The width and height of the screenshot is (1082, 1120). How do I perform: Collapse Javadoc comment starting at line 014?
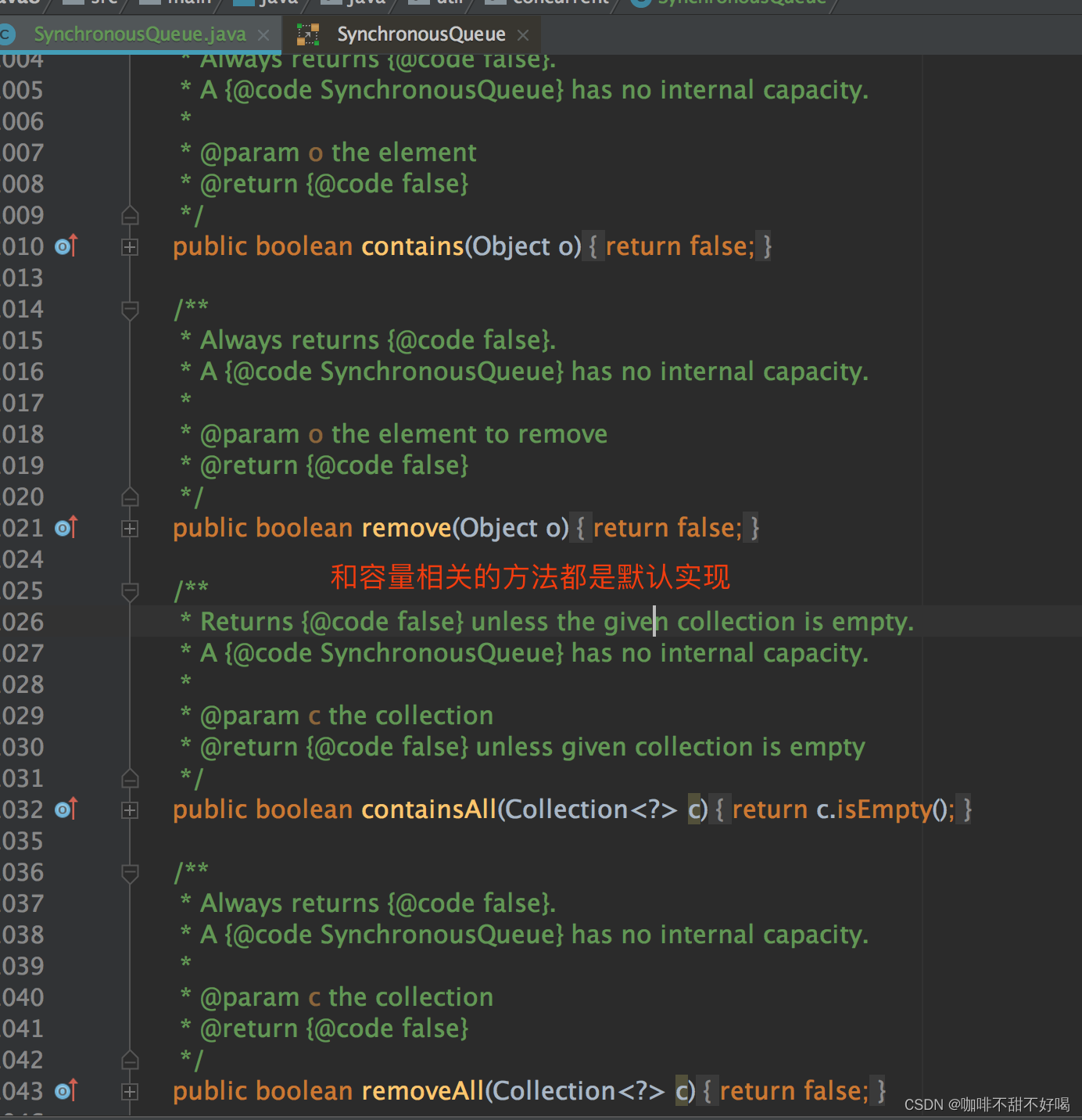(130, 310)
